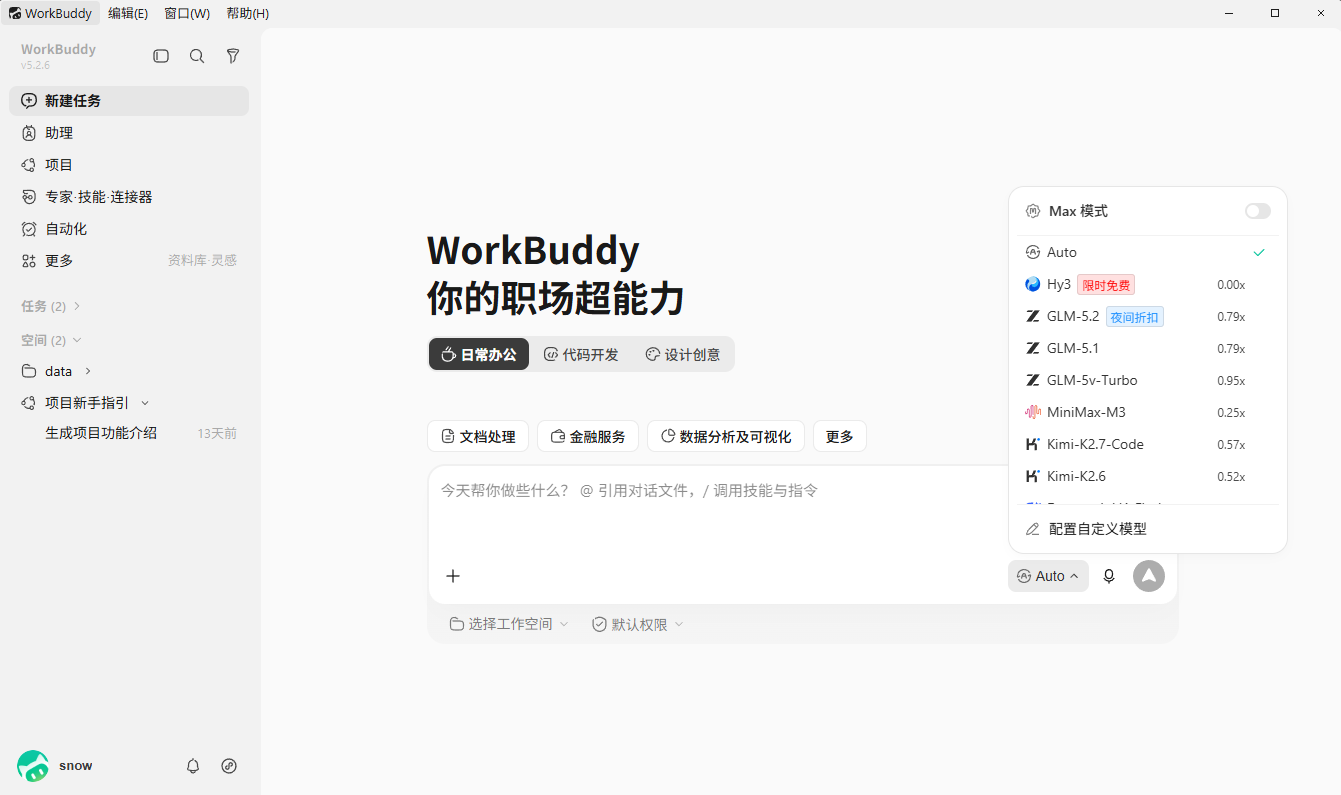Click the link icon beside the bell
This screenshot has width=1341, height=795.
pyautogui.click(x=229, y=766)
